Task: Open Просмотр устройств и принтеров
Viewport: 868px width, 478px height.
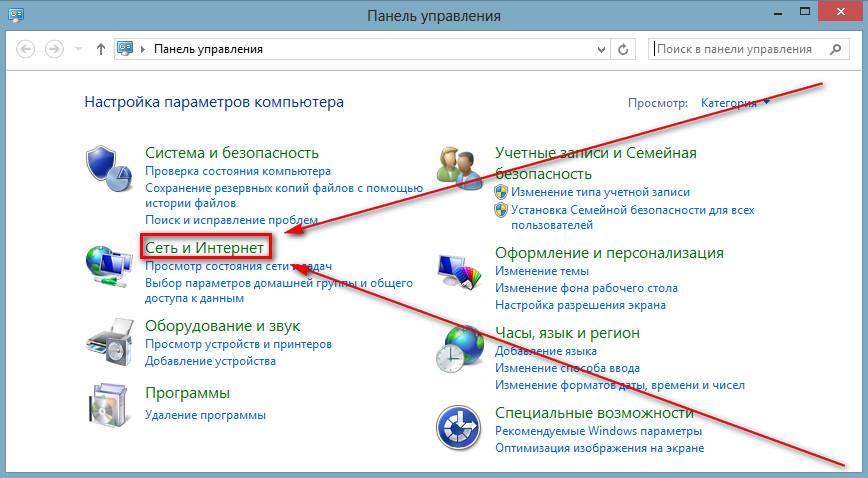Action: point(239,344)
